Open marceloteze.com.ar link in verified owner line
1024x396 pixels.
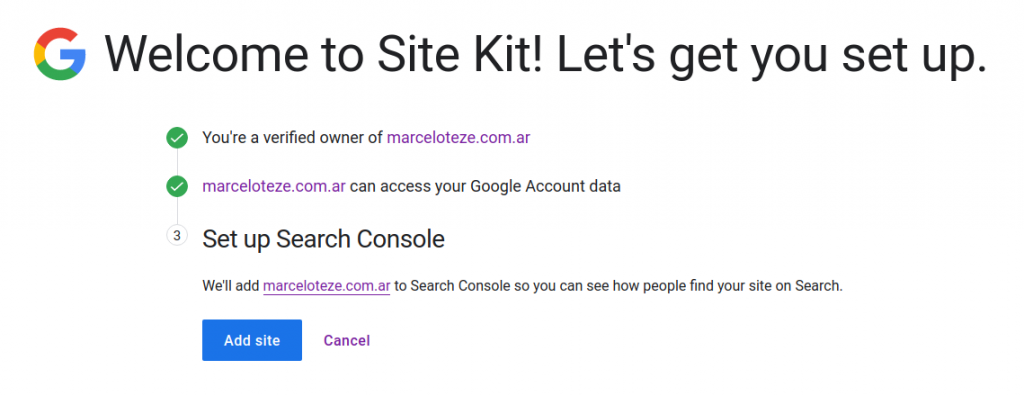click(x=458, y=138)
